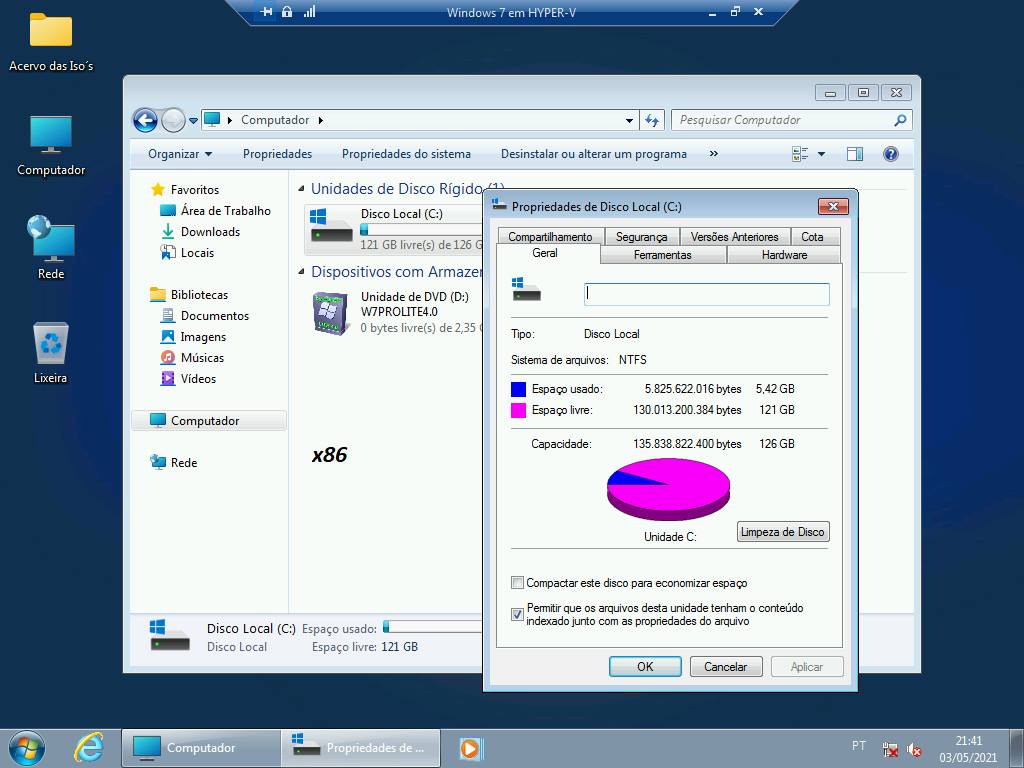The height and width of the screenshot is (768, 1024).
Task: Toggle the preview pane icon
Action: click(x=855, y=154)
